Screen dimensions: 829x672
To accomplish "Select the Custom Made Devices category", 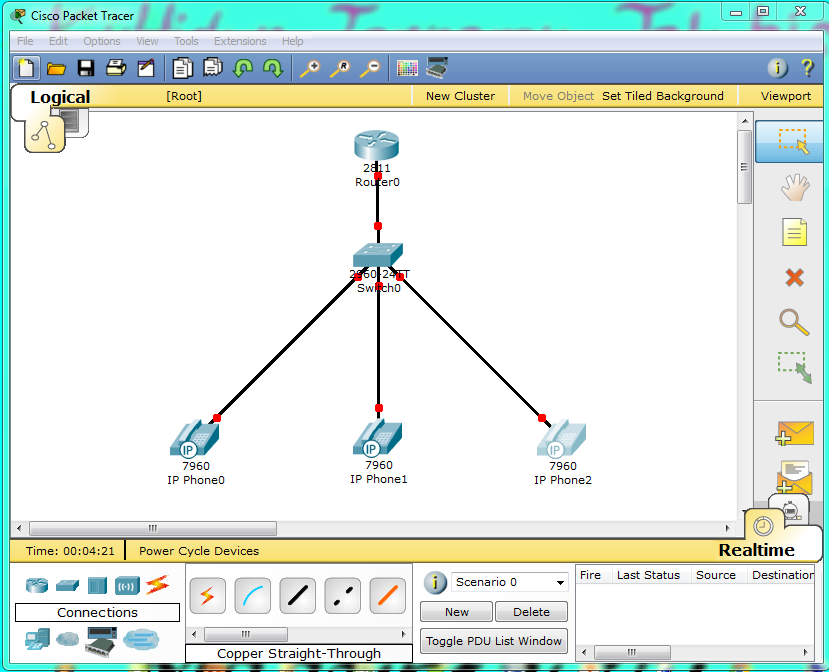I will tap(102, 641).
